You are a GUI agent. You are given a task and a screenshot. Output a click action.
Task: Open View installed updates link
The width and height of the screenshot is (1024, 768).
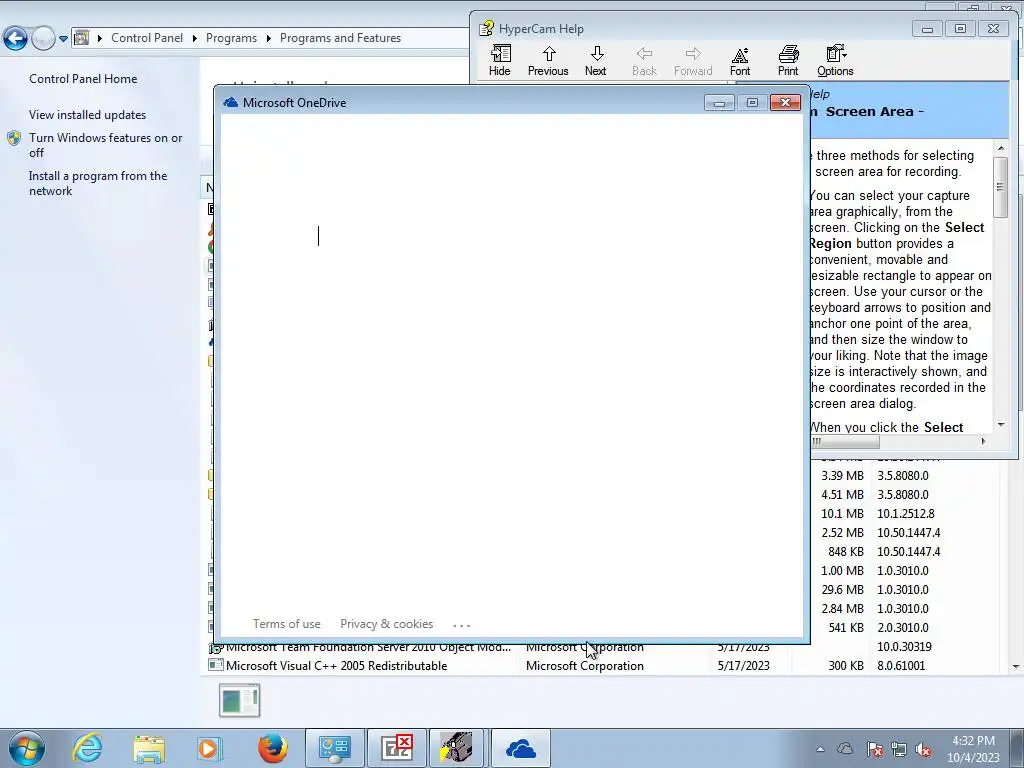click(x=88, y=114)
